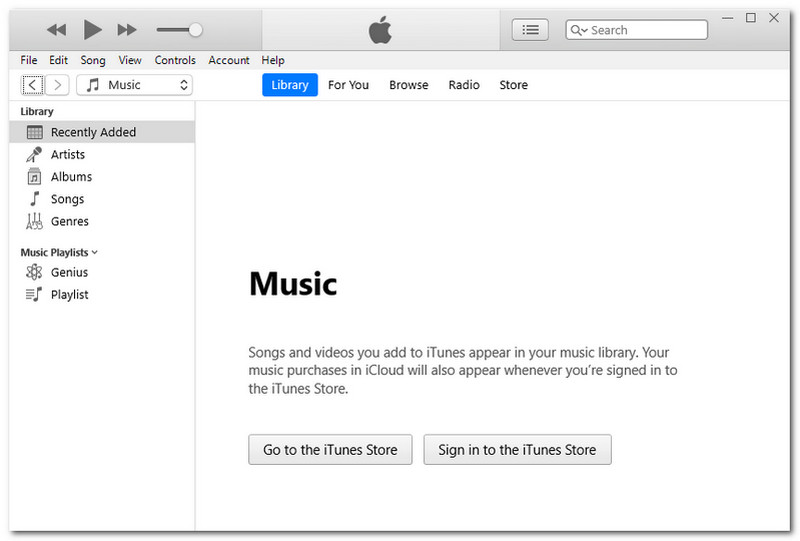Select Albums in the library sidebar
The height and width of the screenshot is (541, 800).
(102, 177)
